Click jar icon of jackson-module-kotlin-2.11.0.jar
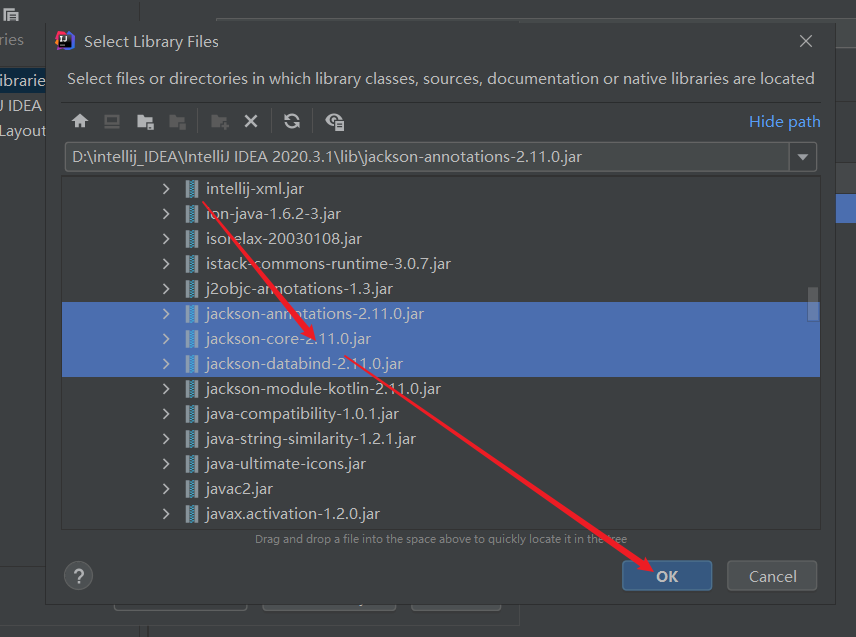Screen dimensions: 856x637 coord(192,389)
